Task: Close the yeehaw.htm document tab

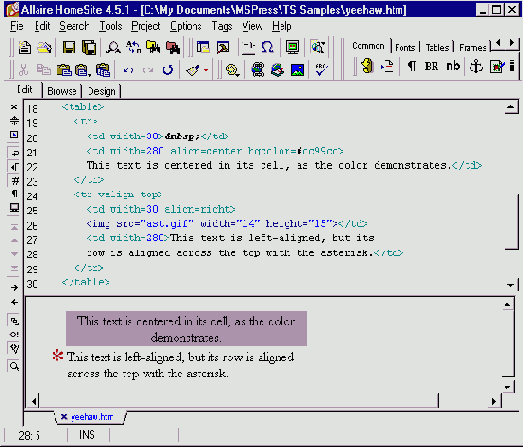Action: [64, 417]
